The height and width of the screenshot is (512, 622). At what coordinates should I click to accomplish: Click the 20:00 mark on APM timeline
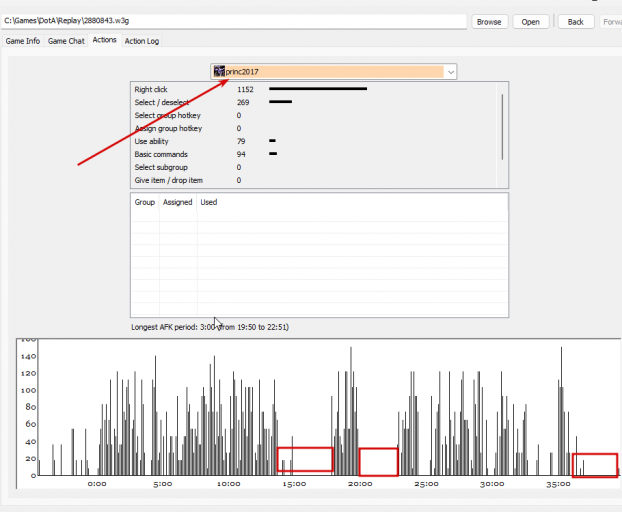tap(360, 484)
